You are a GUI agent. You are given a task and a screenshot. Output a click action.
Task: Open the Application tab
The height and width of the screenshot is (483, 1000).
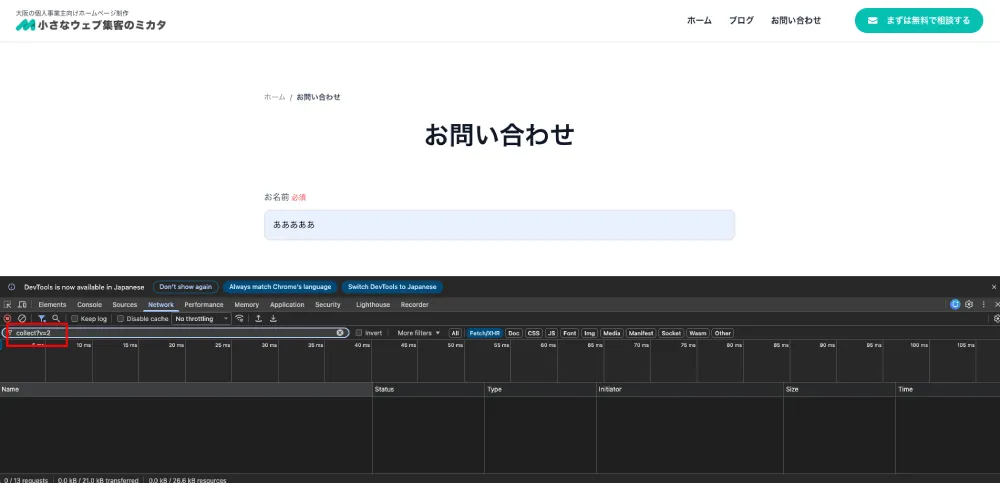[x=287, y=305]
